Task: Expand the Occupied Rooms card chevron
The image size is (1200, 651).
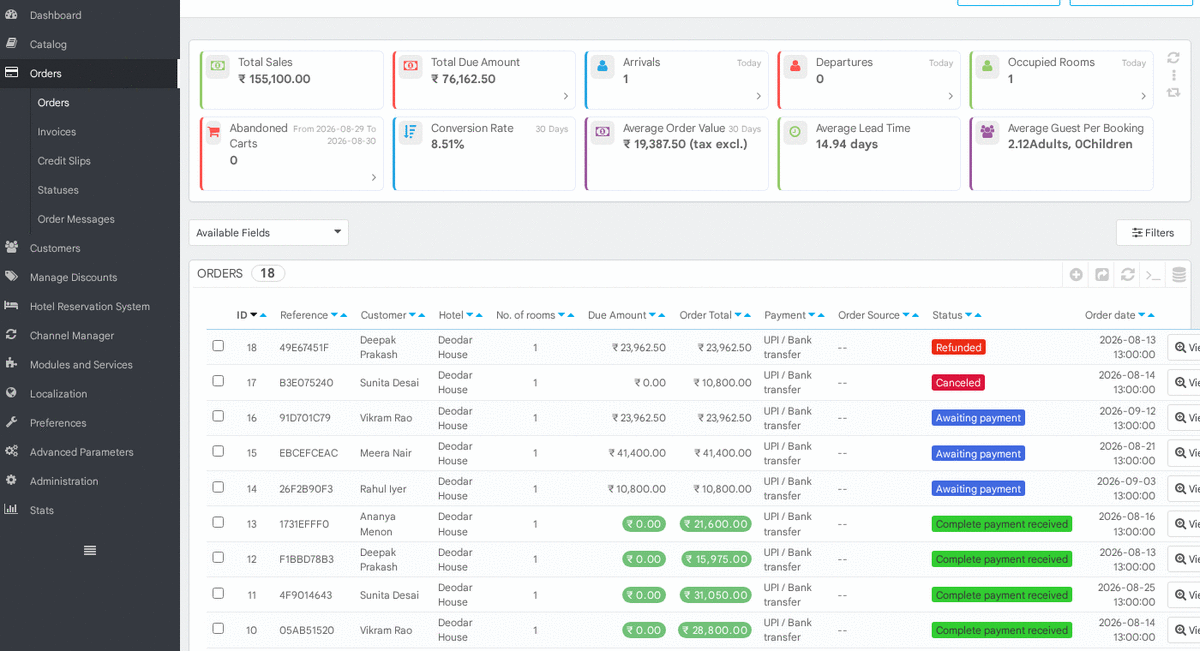Action: click(1143, 96)
